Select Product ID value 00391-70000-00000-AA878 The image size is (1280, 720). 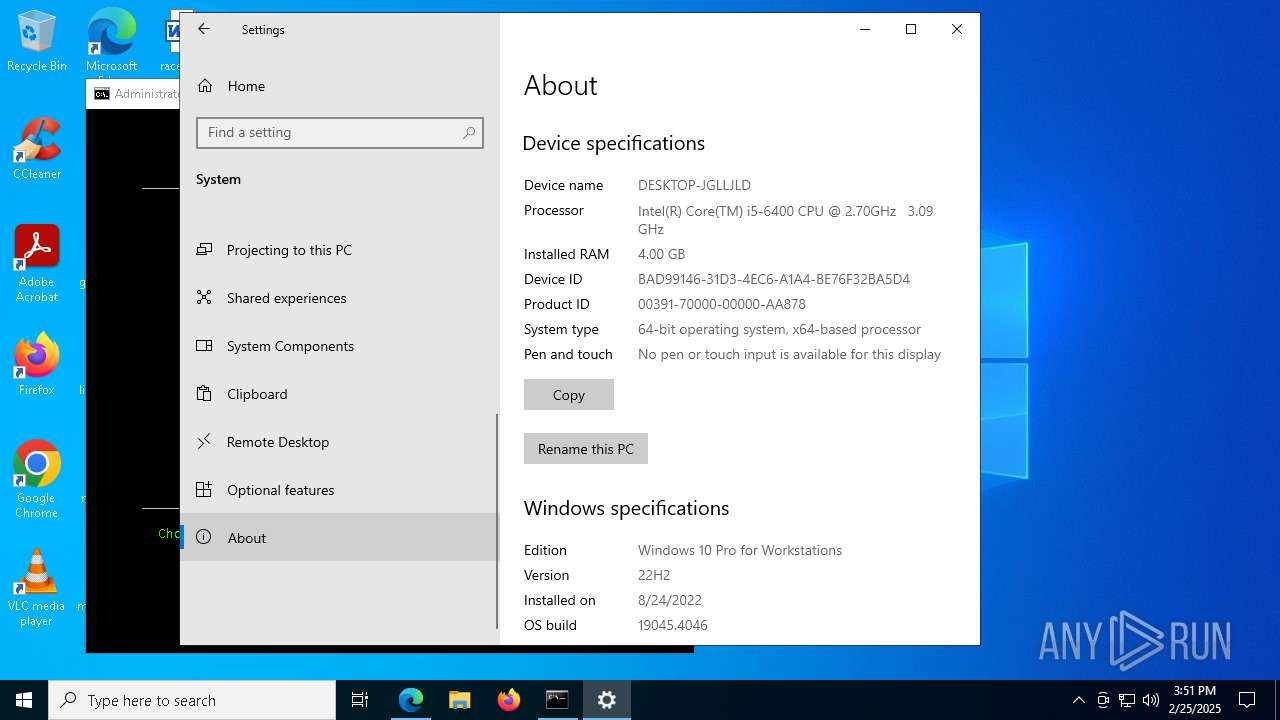pyautogui.click(x=722, y=304)
